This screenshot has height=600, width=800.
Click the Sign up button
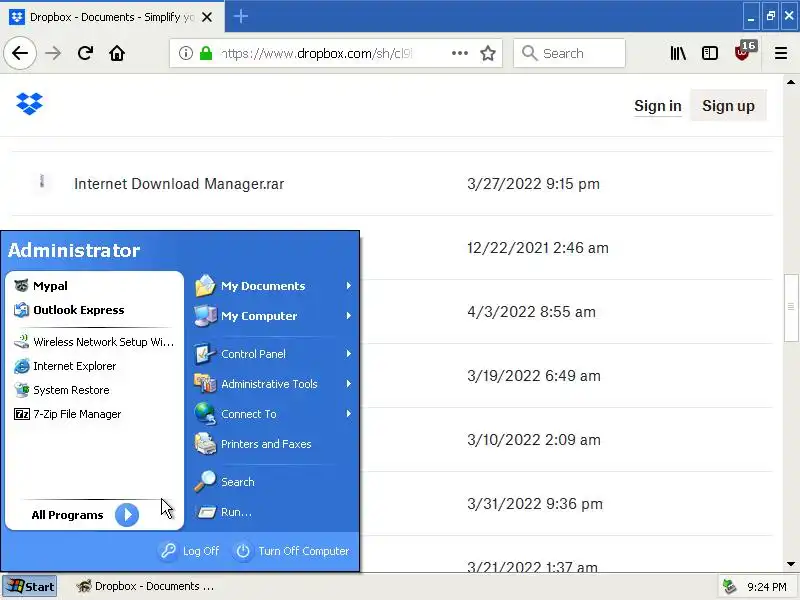[x=728, y=106]
